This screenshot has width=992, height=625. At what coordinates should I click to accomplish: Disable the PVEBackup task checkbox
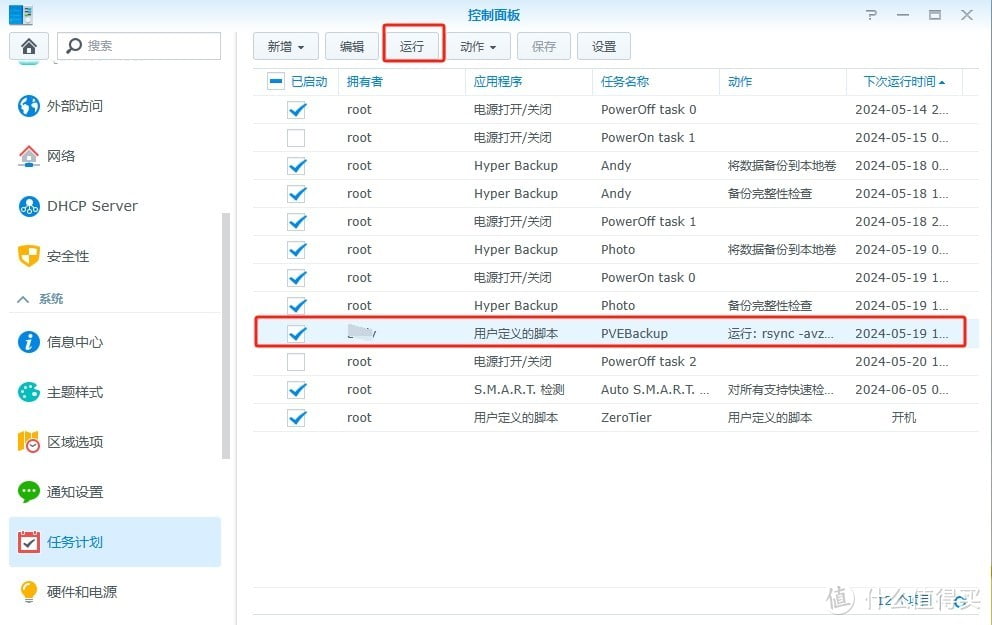[x=296, y=334]
